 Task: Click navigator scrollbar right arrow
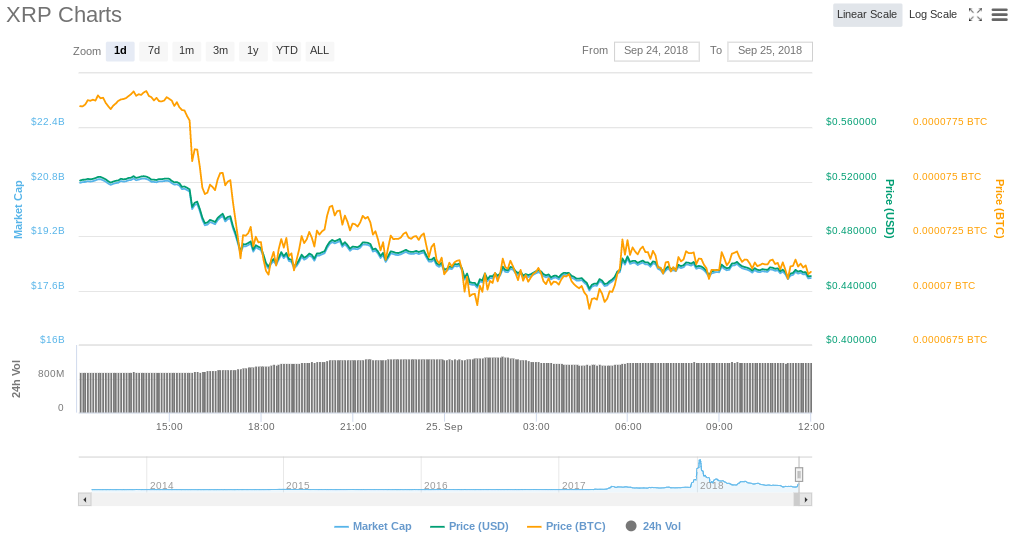[806, 499]
